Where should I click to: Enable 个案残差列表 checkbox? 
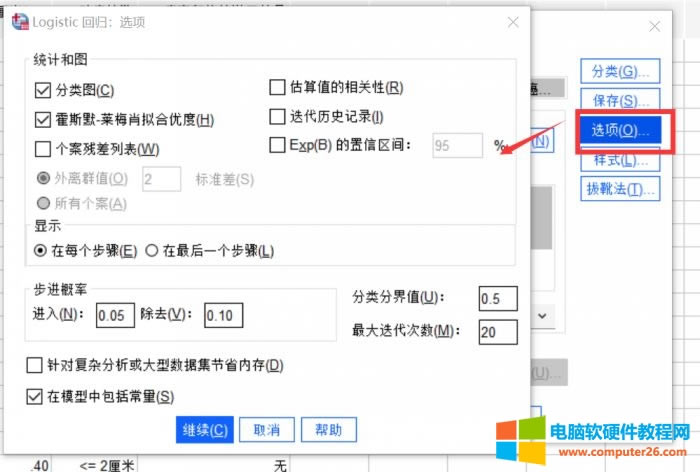[43, 150]
